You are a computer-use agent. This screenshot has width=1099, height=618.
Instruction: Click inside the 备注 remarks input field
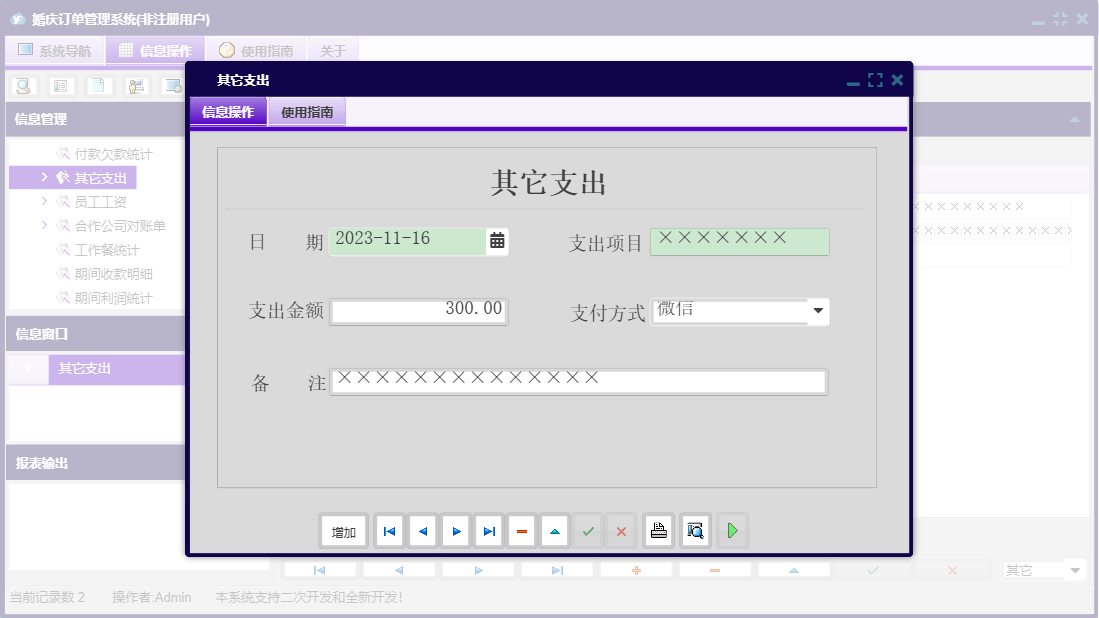[580, 381]
